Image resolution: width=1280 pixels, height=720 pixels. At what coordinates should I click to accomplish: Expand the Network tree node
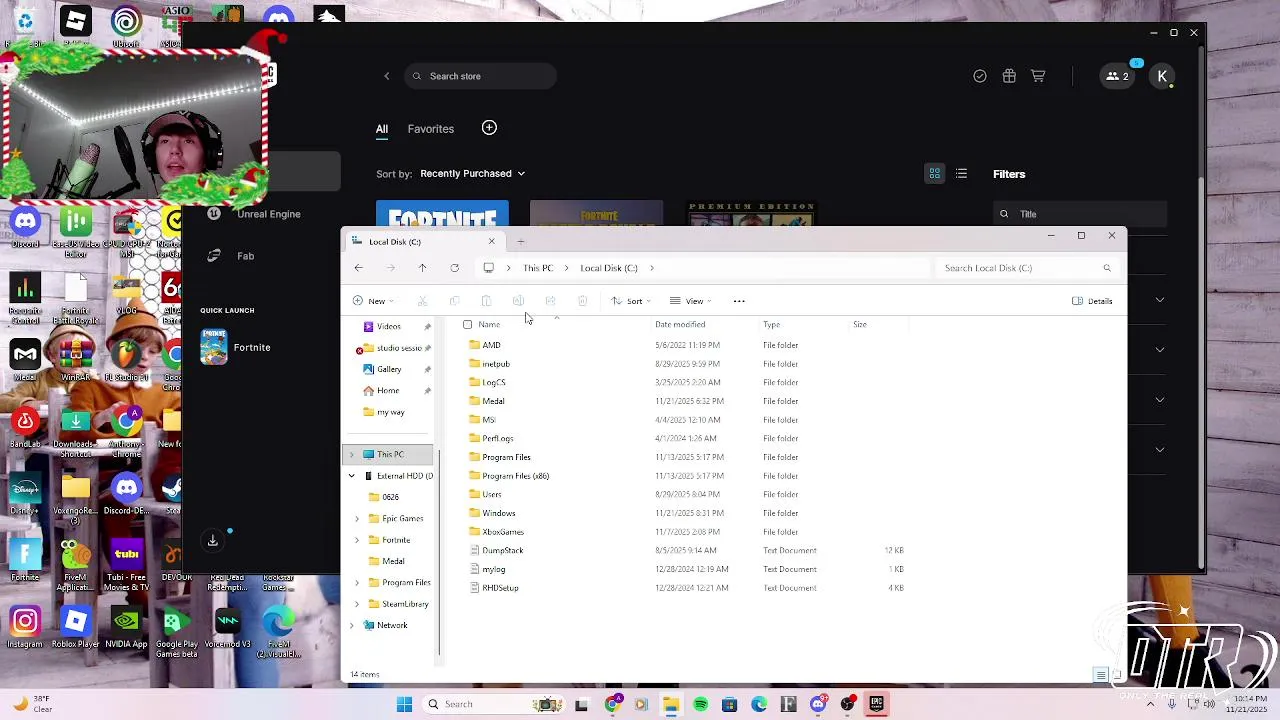coord(351,625)
